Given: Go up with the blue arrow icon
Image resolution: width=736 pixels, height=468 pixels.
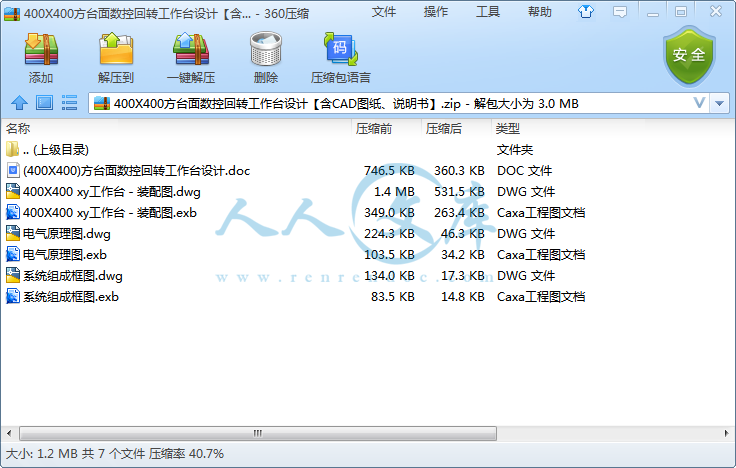Looking at the screenshot, I should (19, 102).
